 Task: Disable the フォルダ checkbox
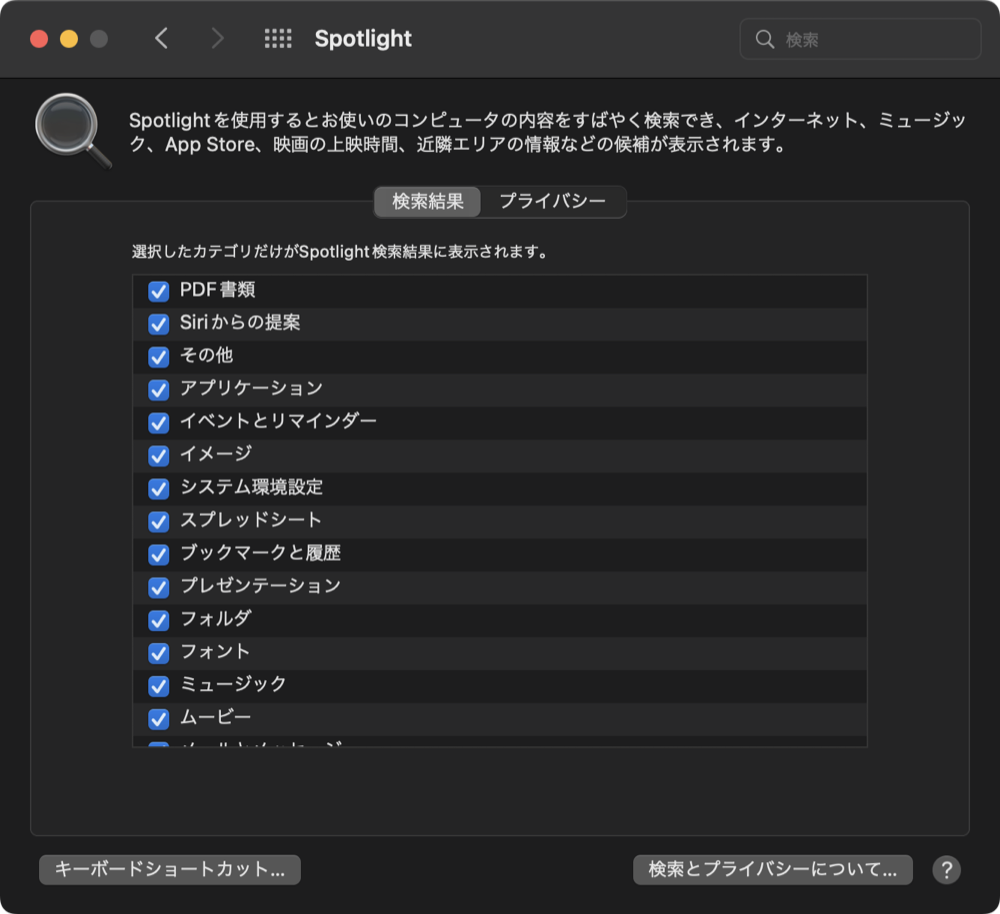159,620
